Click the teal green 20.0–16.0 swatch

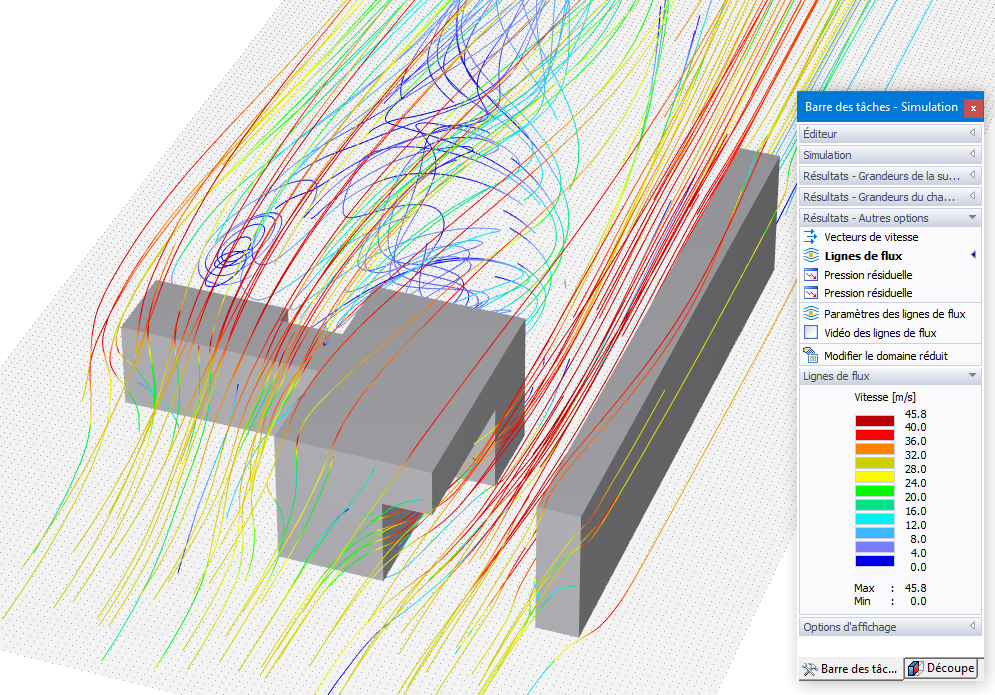874,505
